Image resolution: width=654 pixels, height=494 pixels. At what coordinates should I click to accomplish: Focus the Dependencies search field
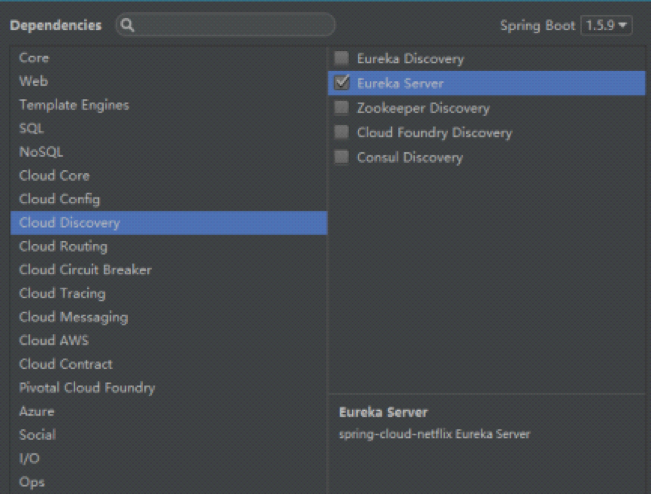(x=226, y=25)
